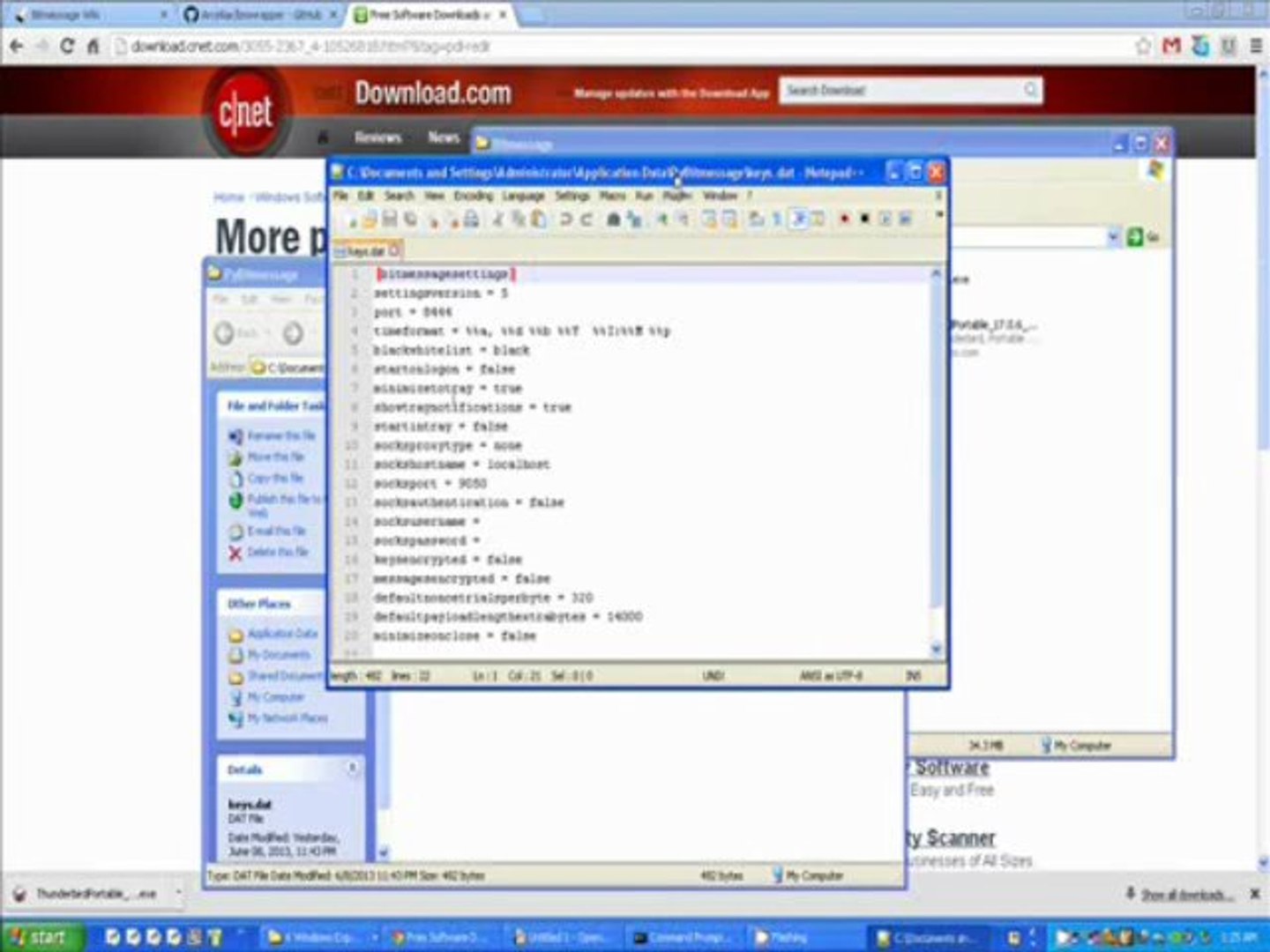
Task: Open Find with the binoculars icon
Action: (x=613, y=219)
